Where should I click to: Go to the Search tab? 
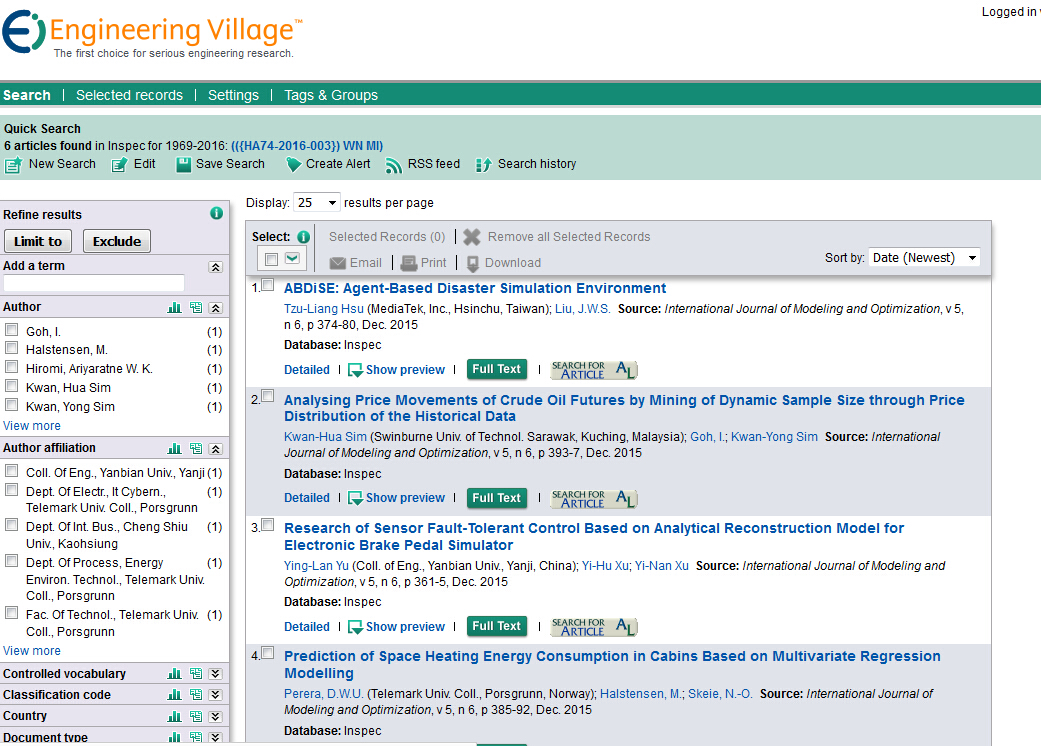[27, 95]
